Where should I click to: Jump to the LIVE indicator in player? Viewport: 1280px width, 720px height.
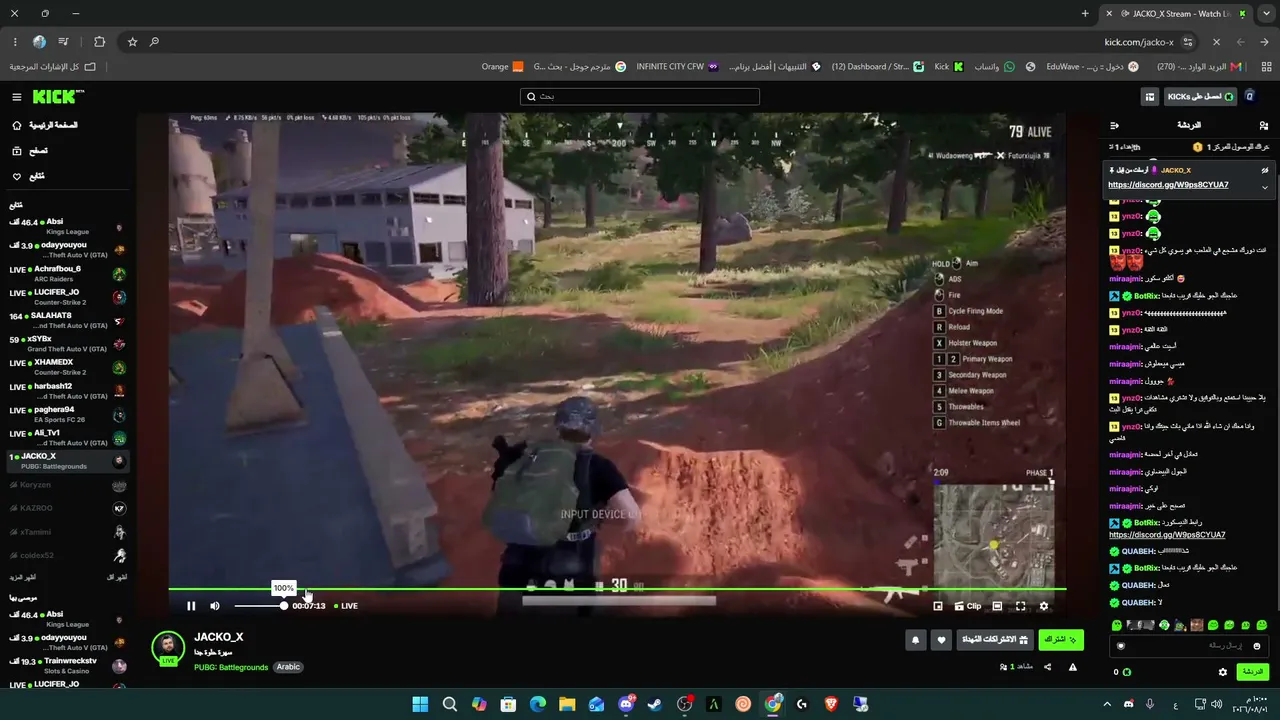tap(346, 606)
